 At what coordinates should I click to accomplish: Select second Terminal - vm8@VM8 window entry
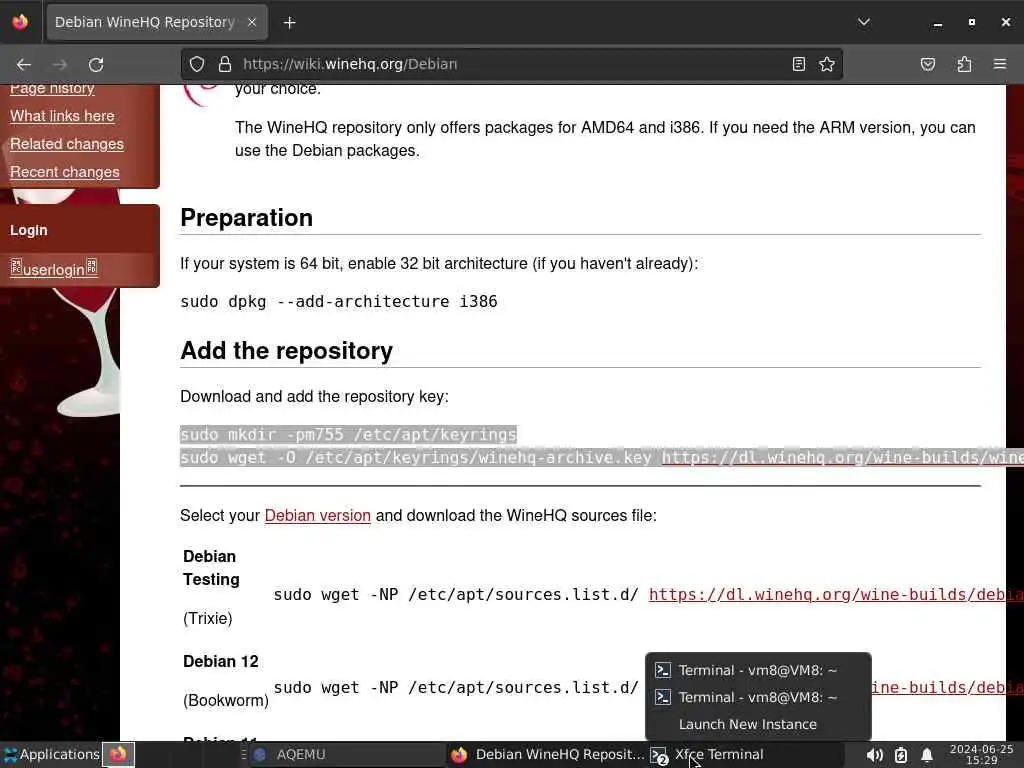coord(758,697)
